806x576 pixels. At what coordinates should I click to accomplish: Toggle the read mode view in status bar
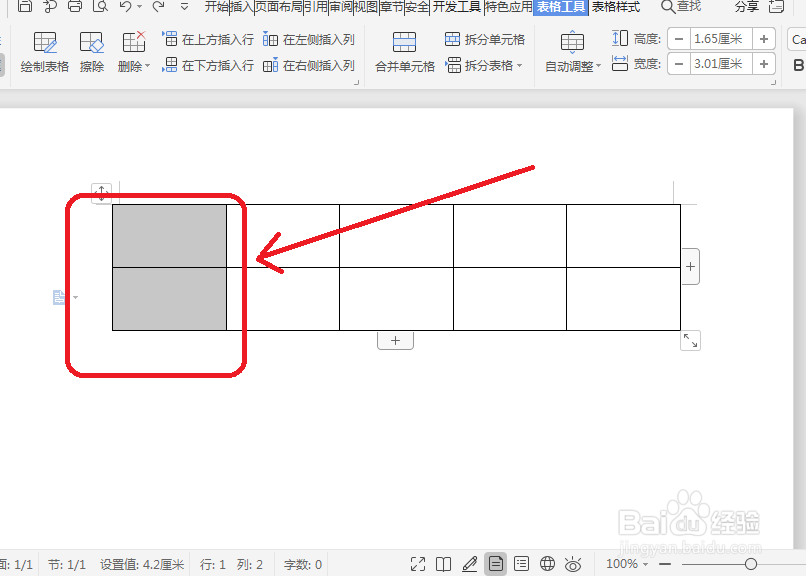(x=443, y=563)
